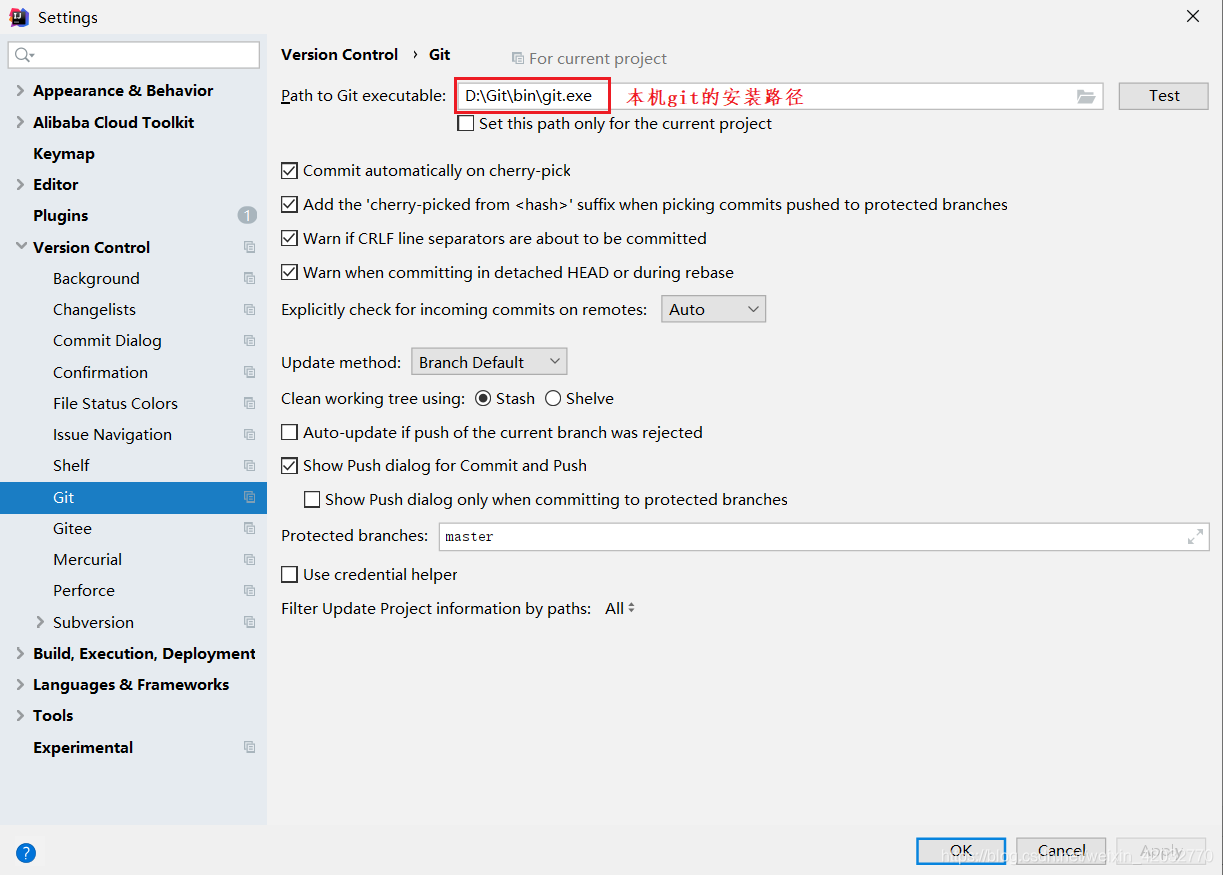Click the project-level icon next to Version Control

tap(249, 247)
